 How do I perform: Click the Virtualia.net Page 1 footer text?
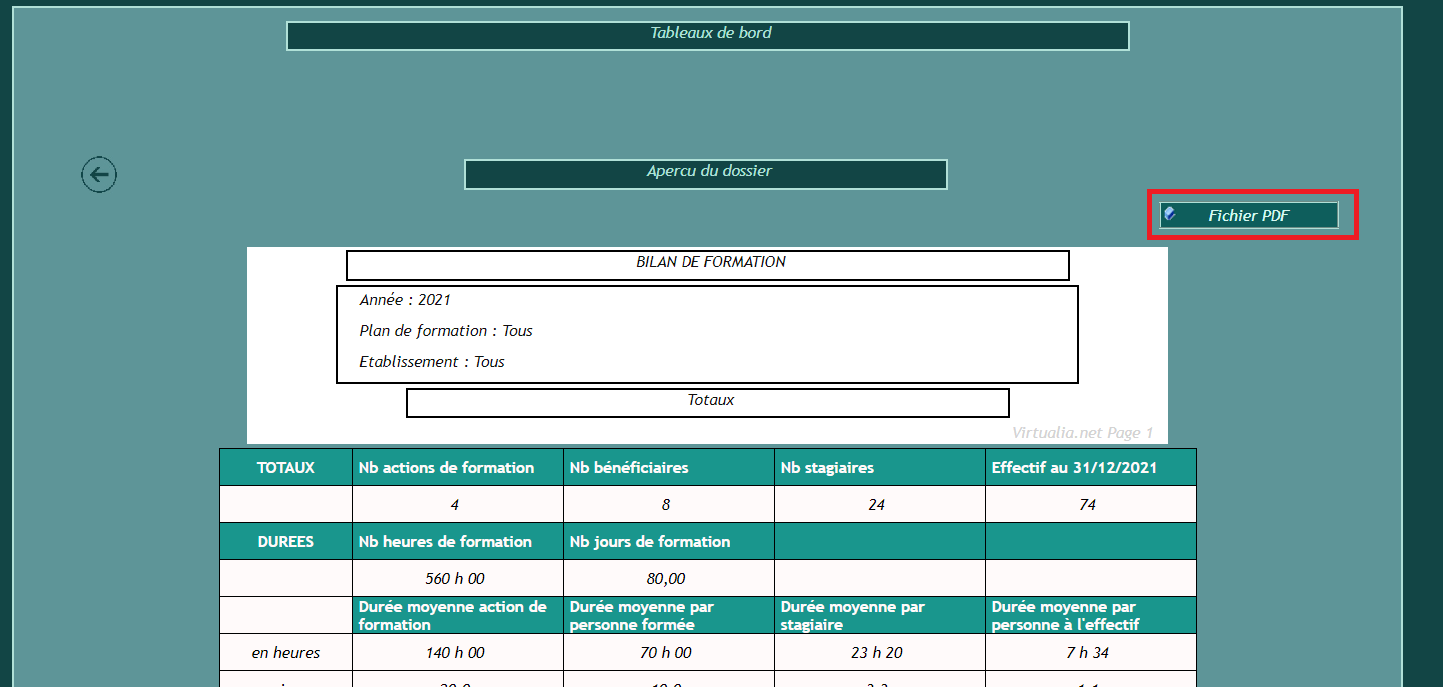(x=1082, y=433)
